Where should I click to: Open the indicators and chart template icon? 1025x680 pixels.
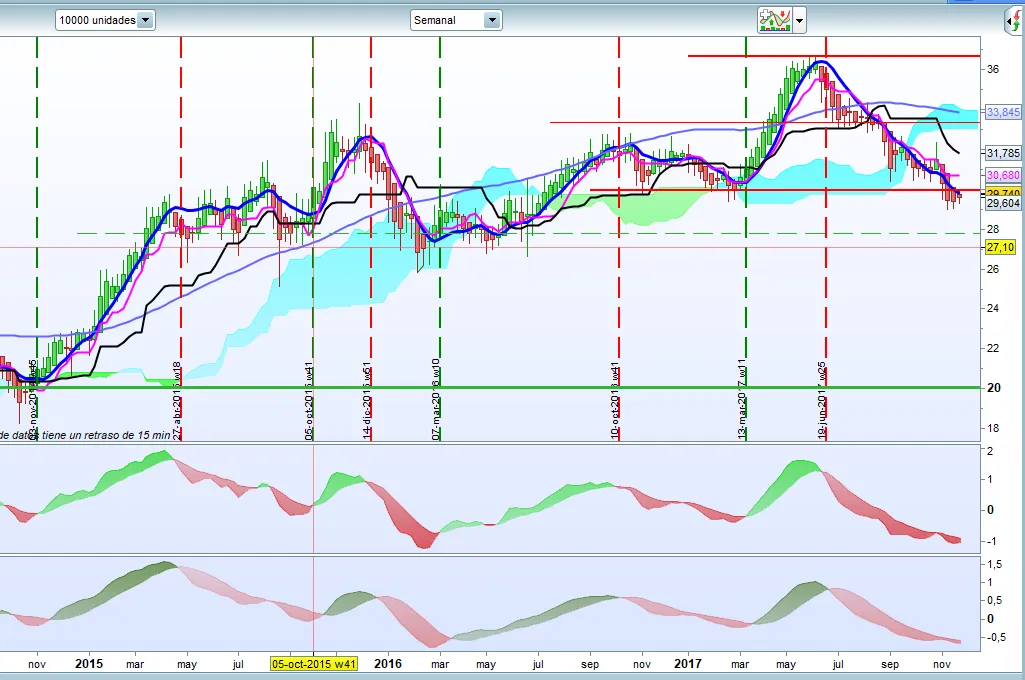pos(774,20)
